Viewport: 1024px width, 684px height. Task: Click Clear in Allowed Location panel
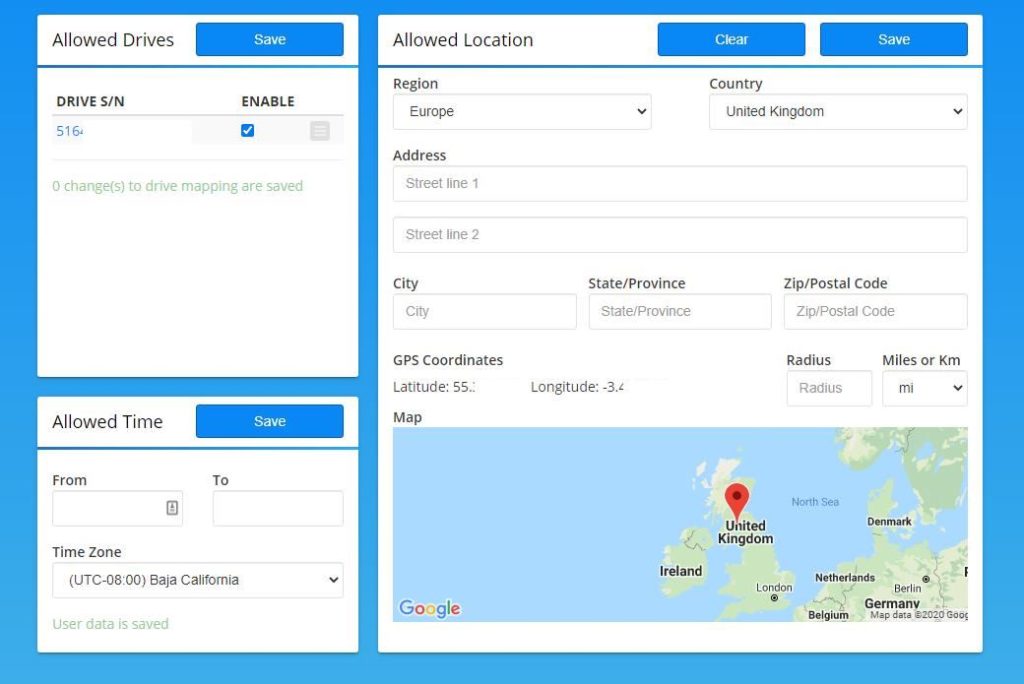(x=731, y=40)
